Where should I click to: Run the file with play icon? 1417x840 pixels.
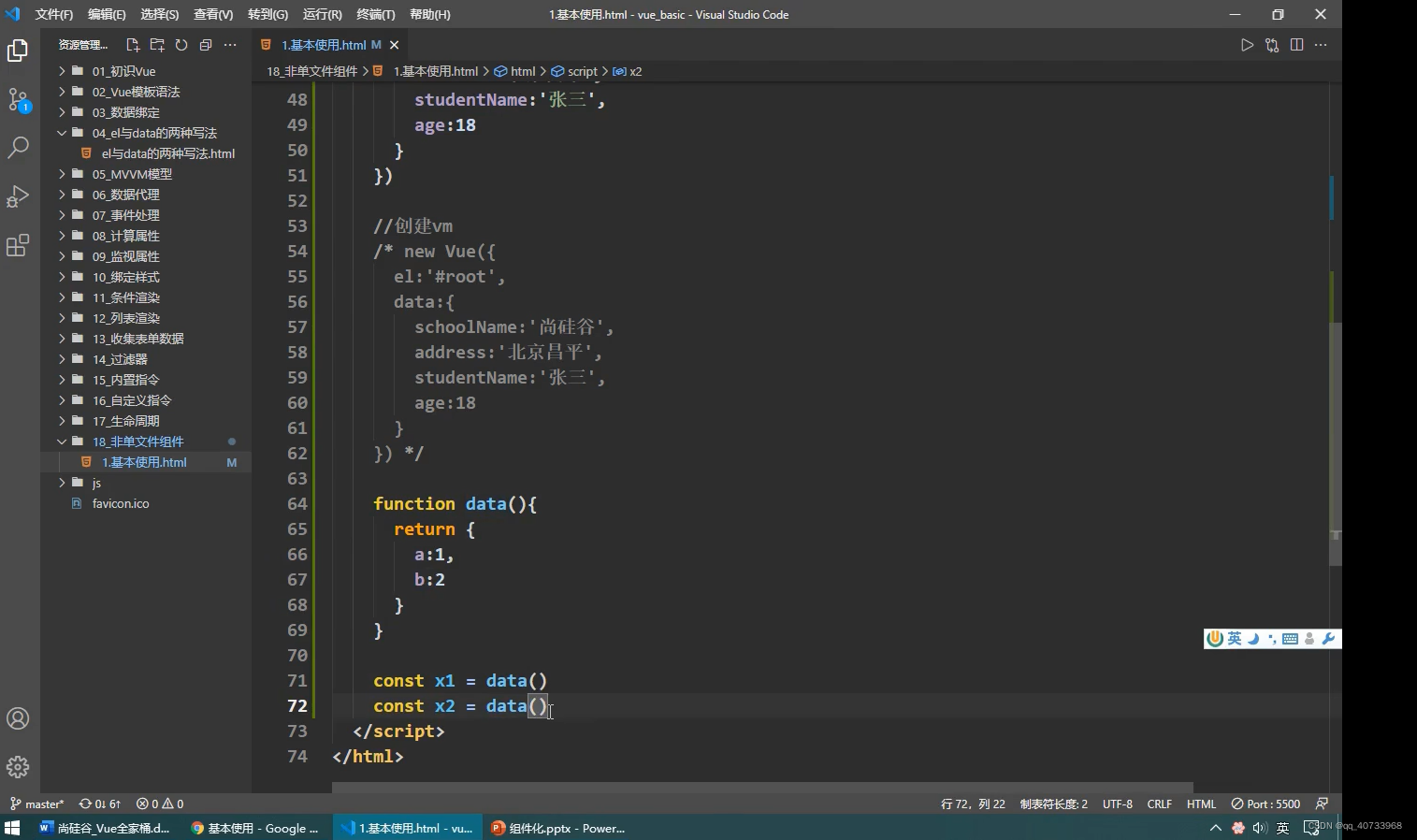[1247, 45]
